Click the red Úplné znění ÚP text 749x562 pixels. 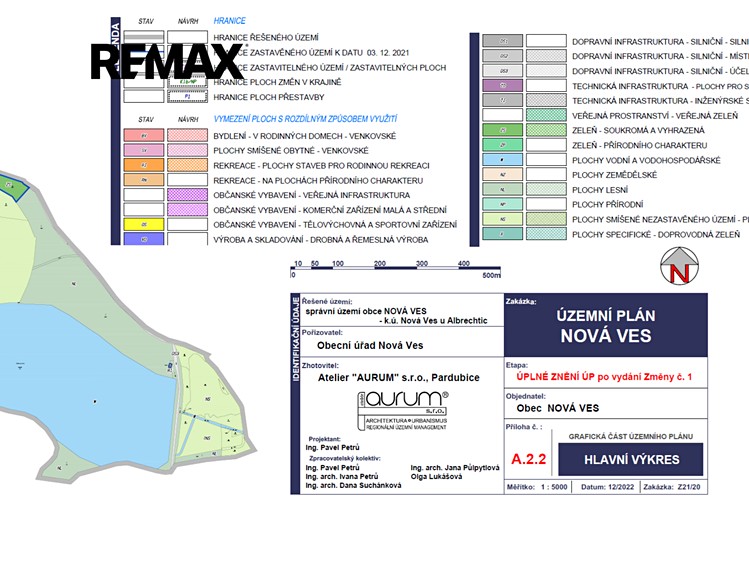click(x=604, y=377)
